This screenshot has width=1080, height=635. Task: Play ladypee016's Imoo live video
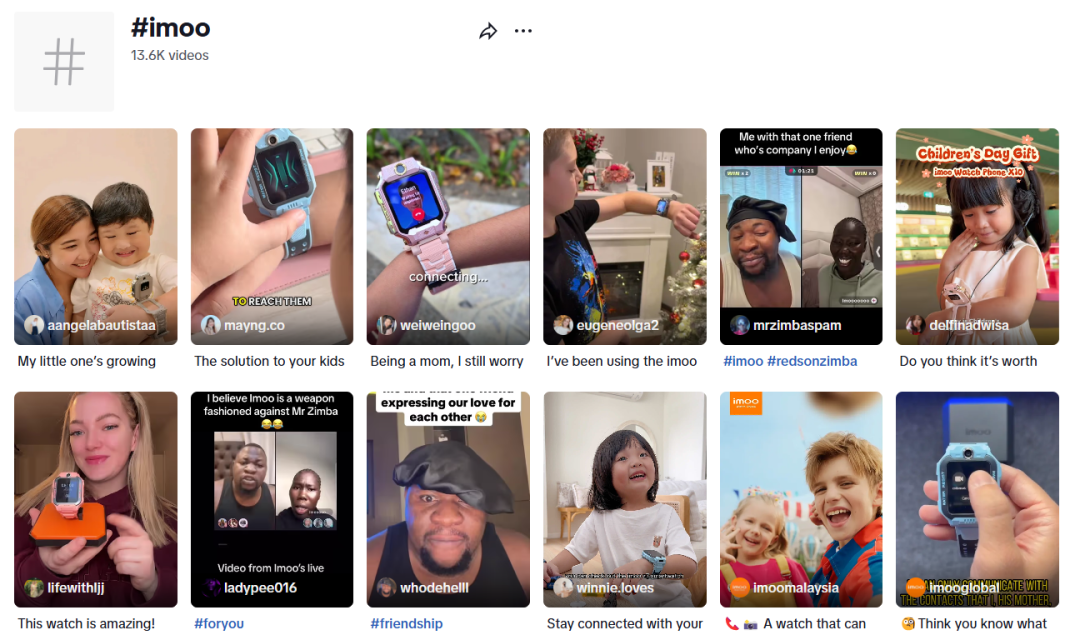click(x=272, y=499)
